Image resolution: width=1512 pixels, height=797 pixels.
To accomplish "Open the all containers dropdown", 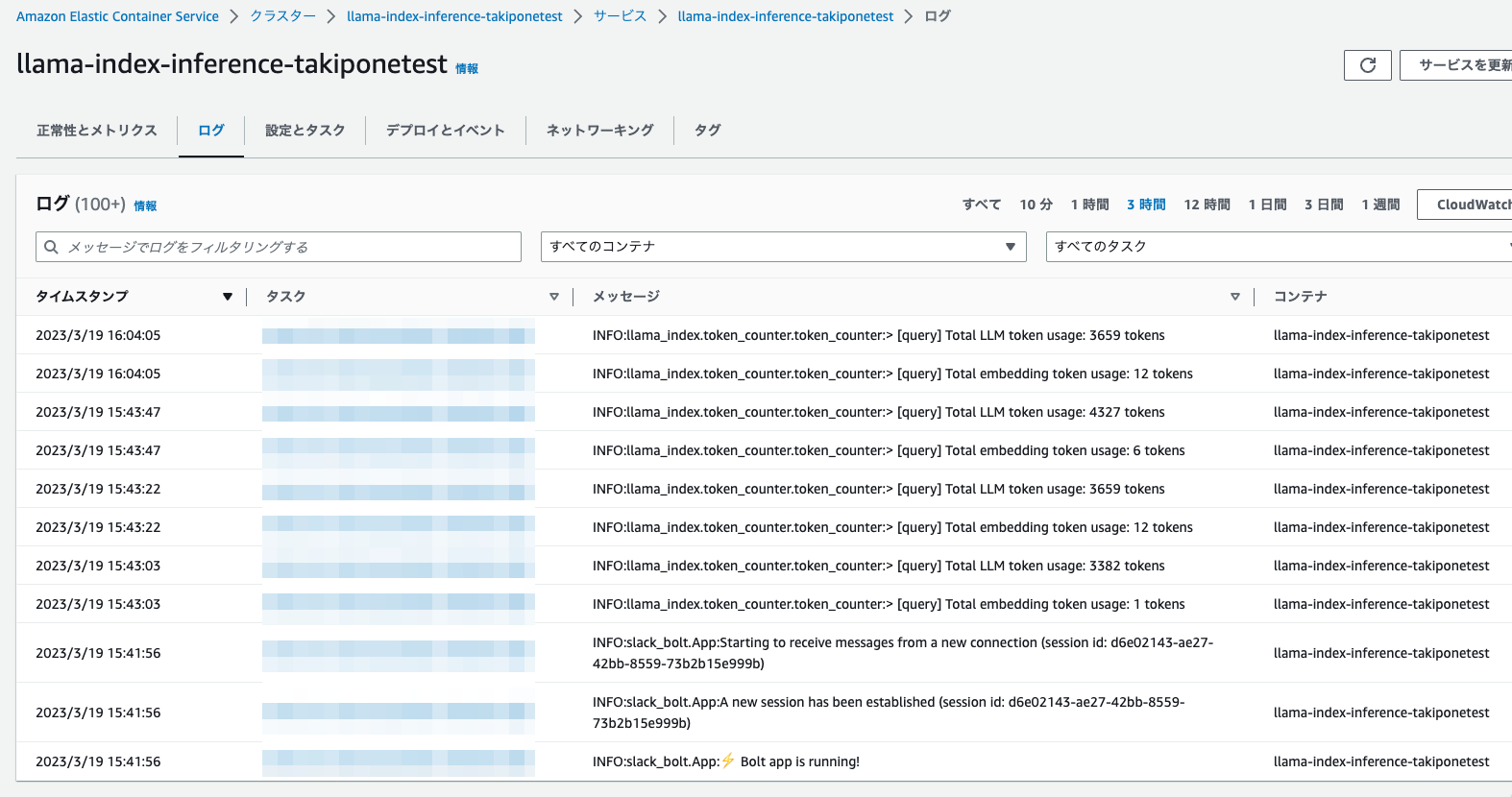I will tap(784, 247).
